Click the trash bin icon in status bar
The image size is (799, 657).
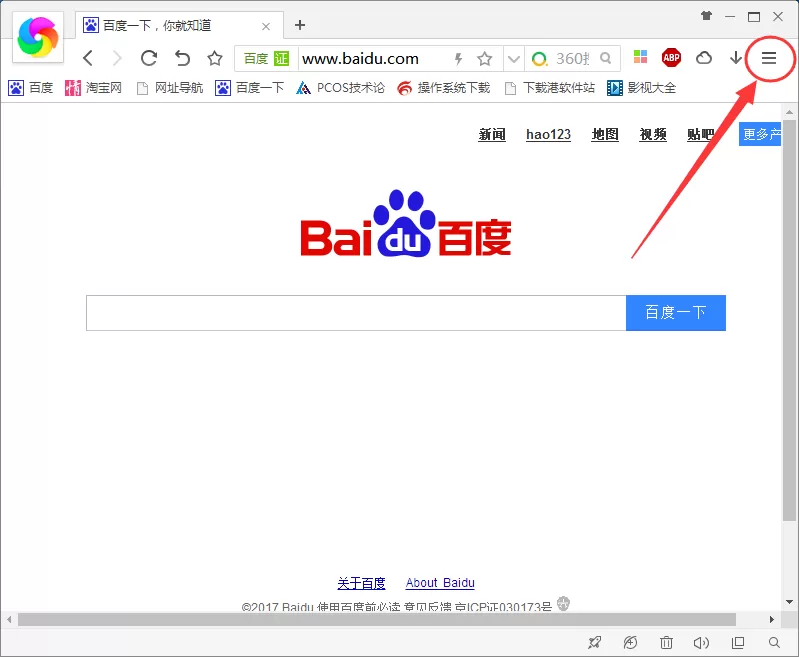[666, 643]
